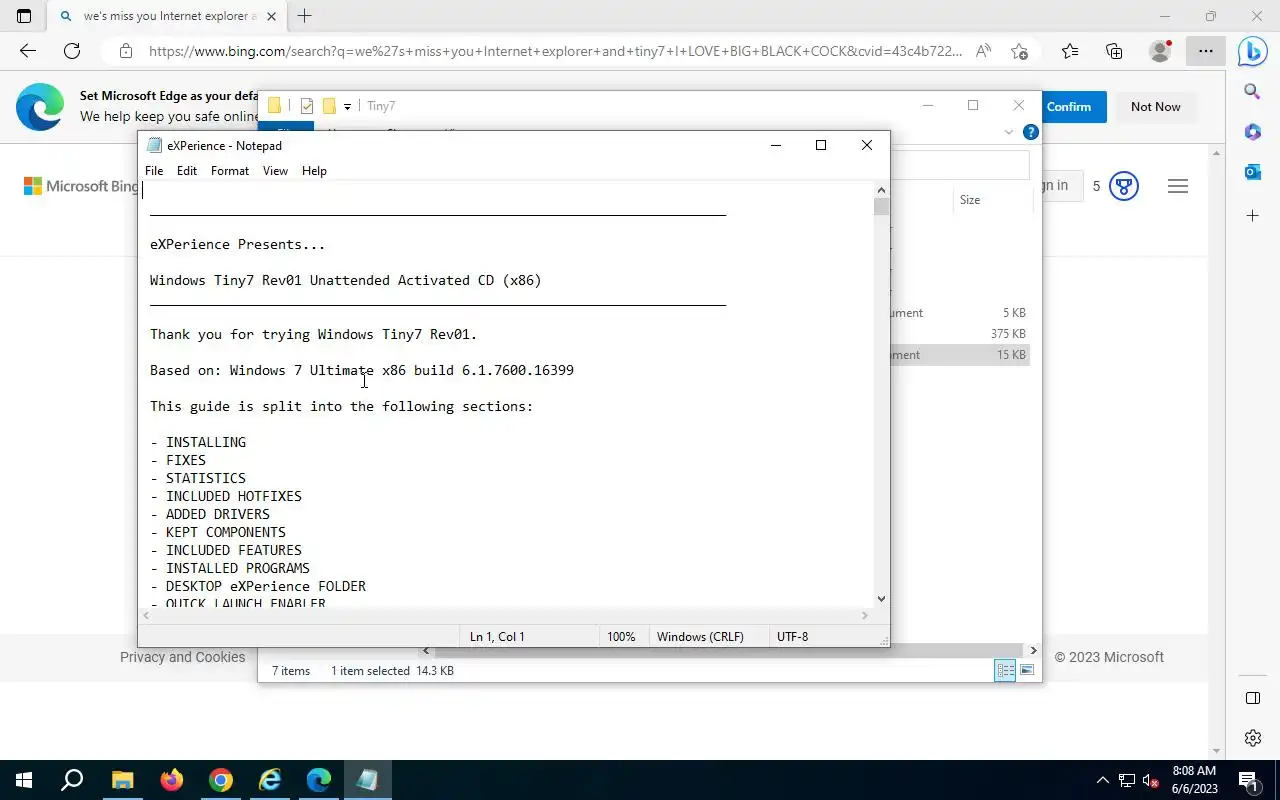1280x800 pixels.
Task: Open Read aloud icon in address bar
Action: 984,51
